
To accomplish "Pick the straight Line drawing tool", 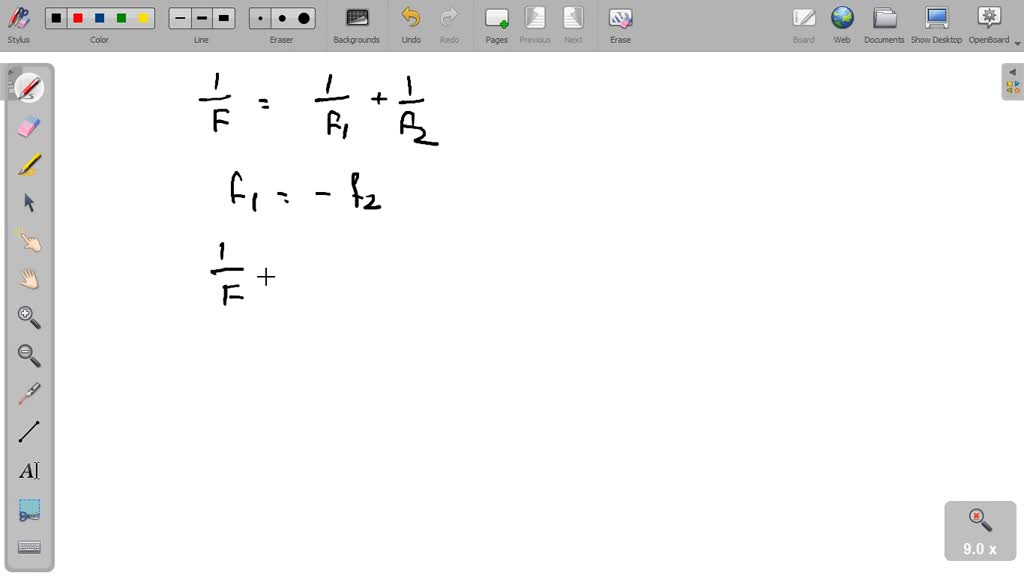I will [x=29, y=432].
